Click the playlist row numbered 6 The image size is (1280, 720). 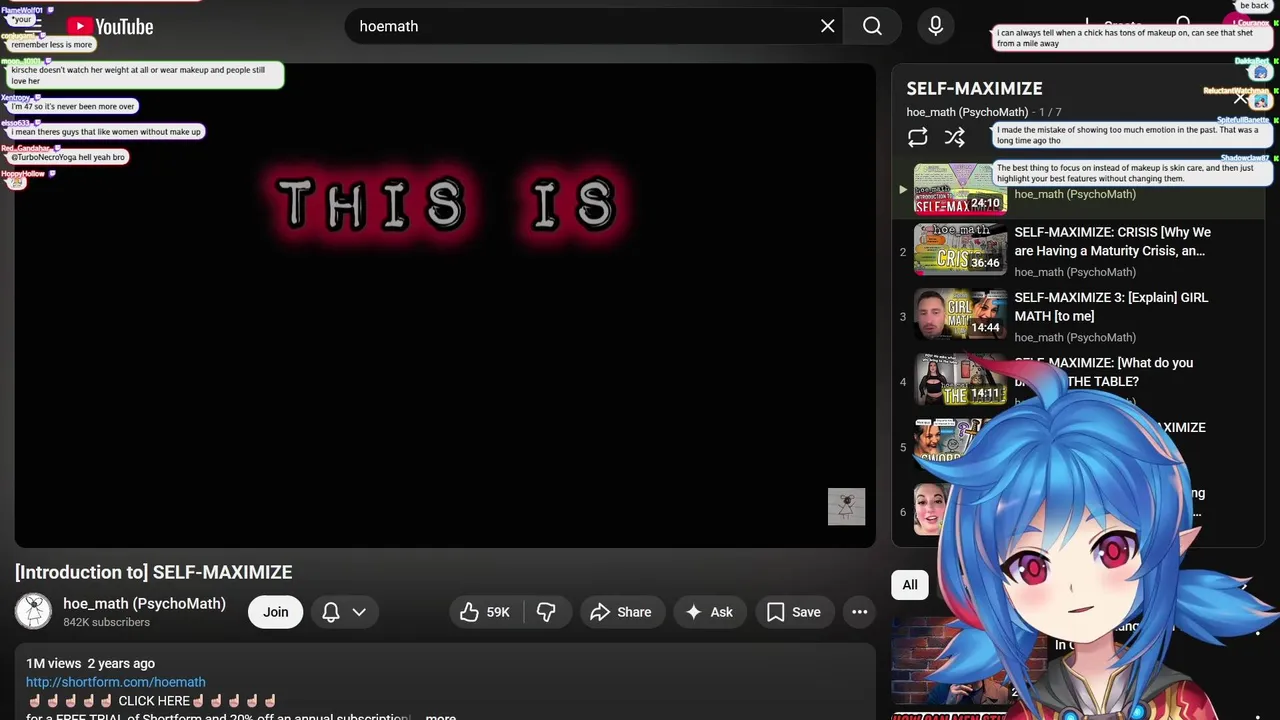(1078, 510)
